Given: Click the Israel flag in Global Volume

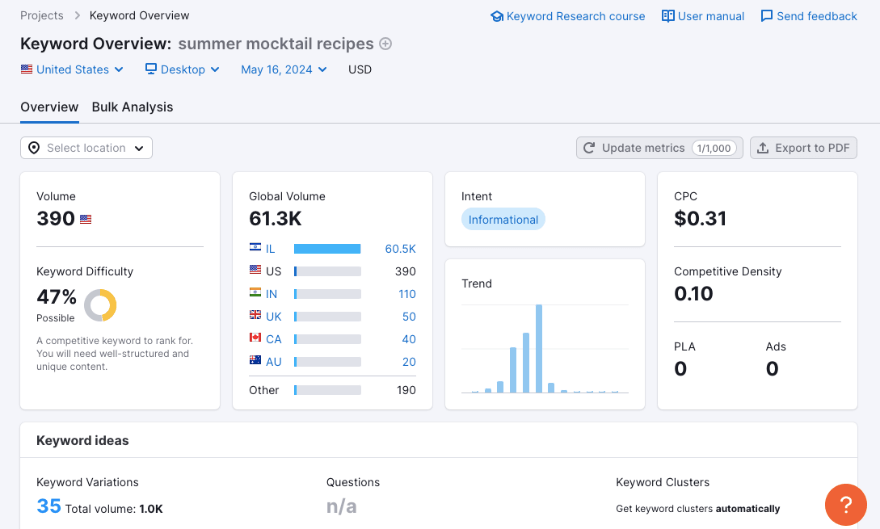Looking at the screenshot, I should 256,248.
